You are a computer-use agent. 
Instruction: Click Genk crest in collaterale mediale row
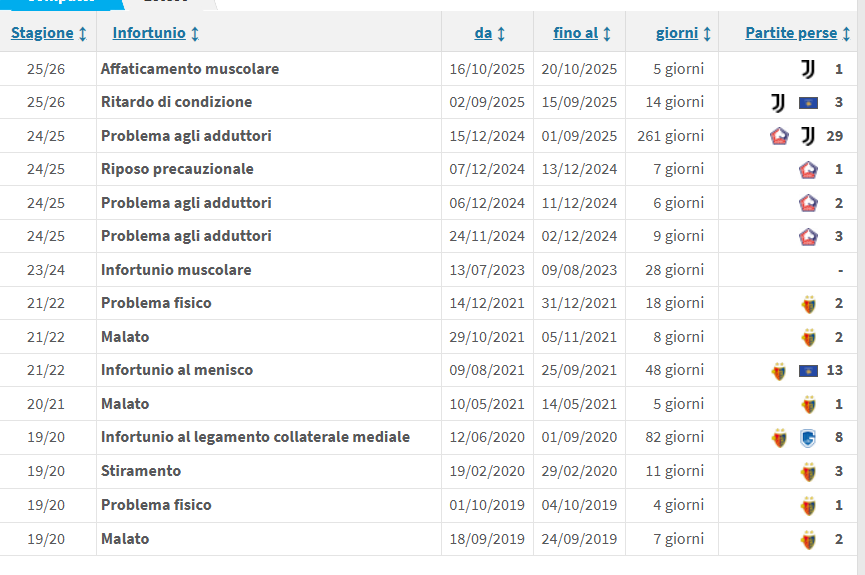(808, 437)
